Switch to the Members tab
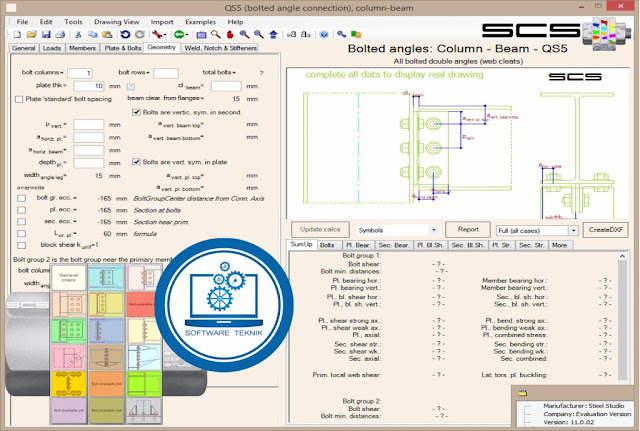This screenshot has width=640, height=431. pos(82,48)
